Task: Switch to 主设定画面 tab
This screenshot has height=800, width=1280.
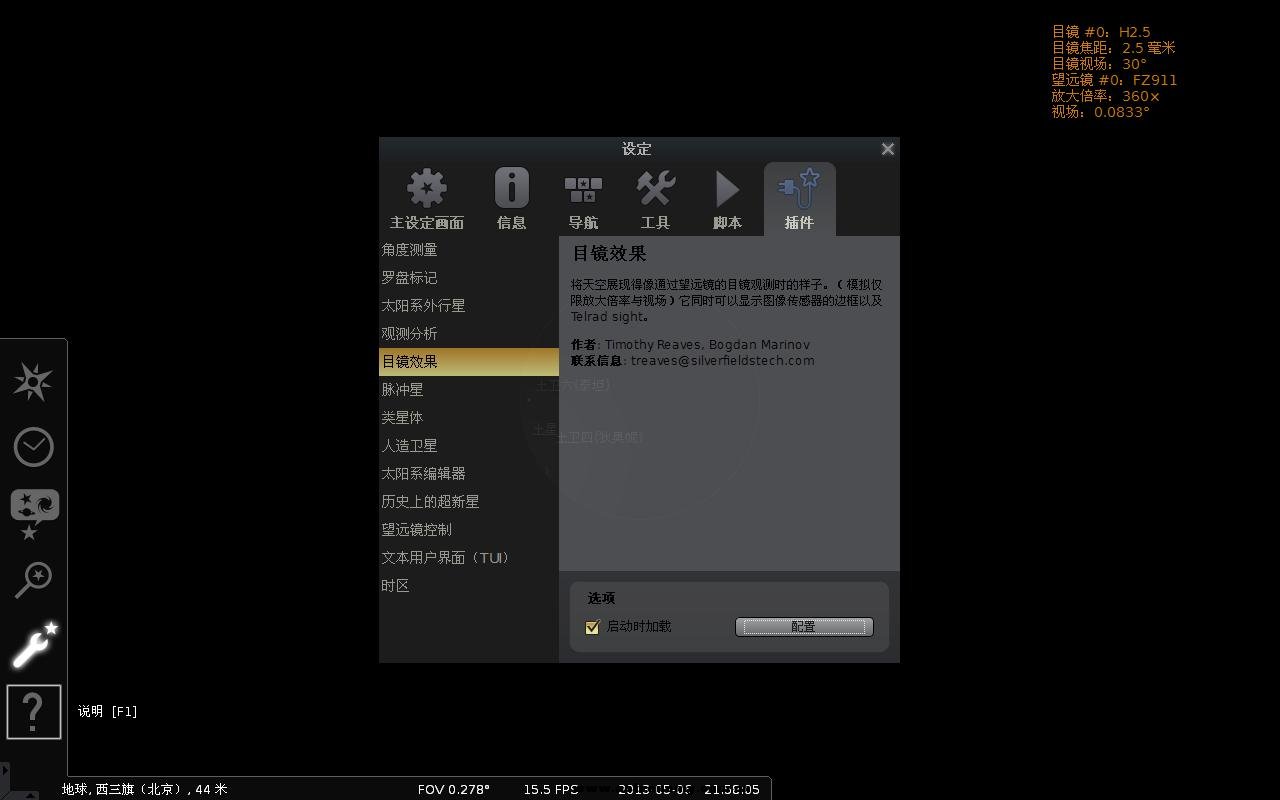Action: (427, 199)
